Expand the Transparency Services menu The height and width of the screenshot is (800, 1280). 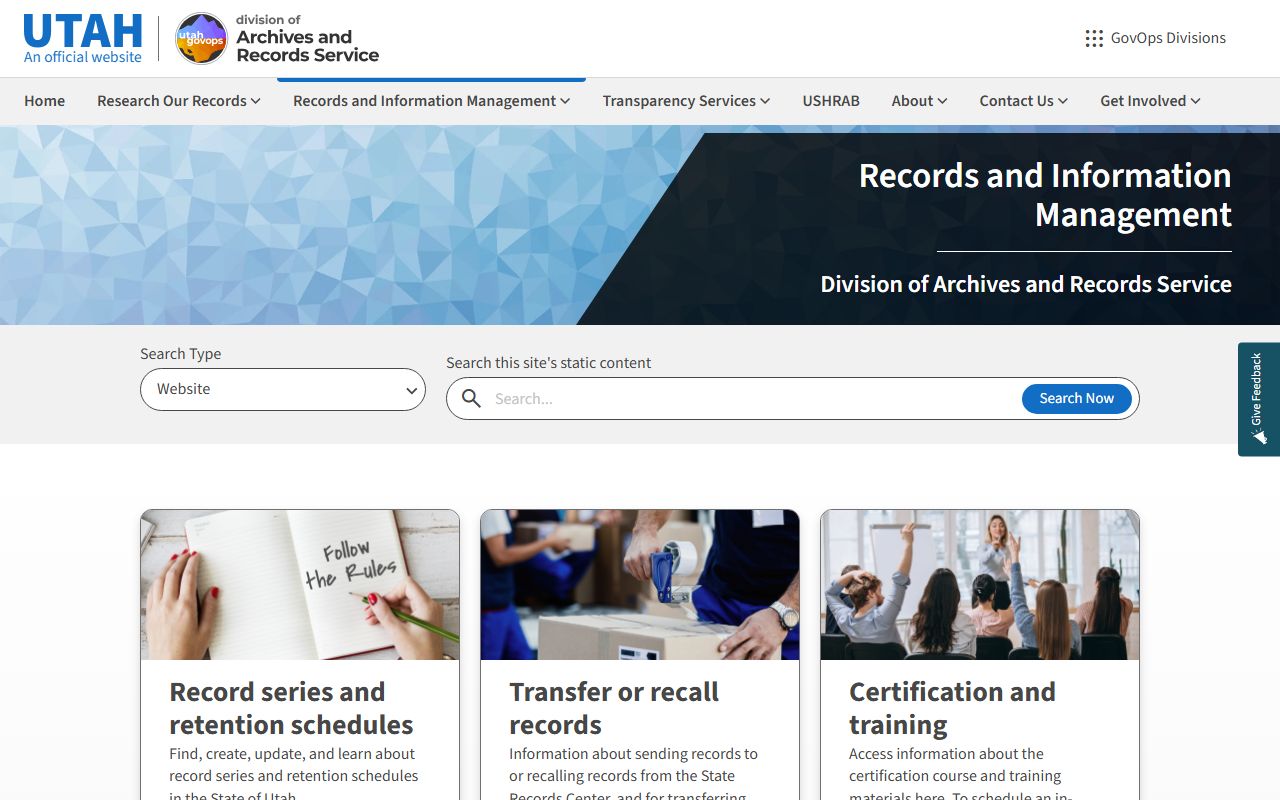[x=686, y=101]
